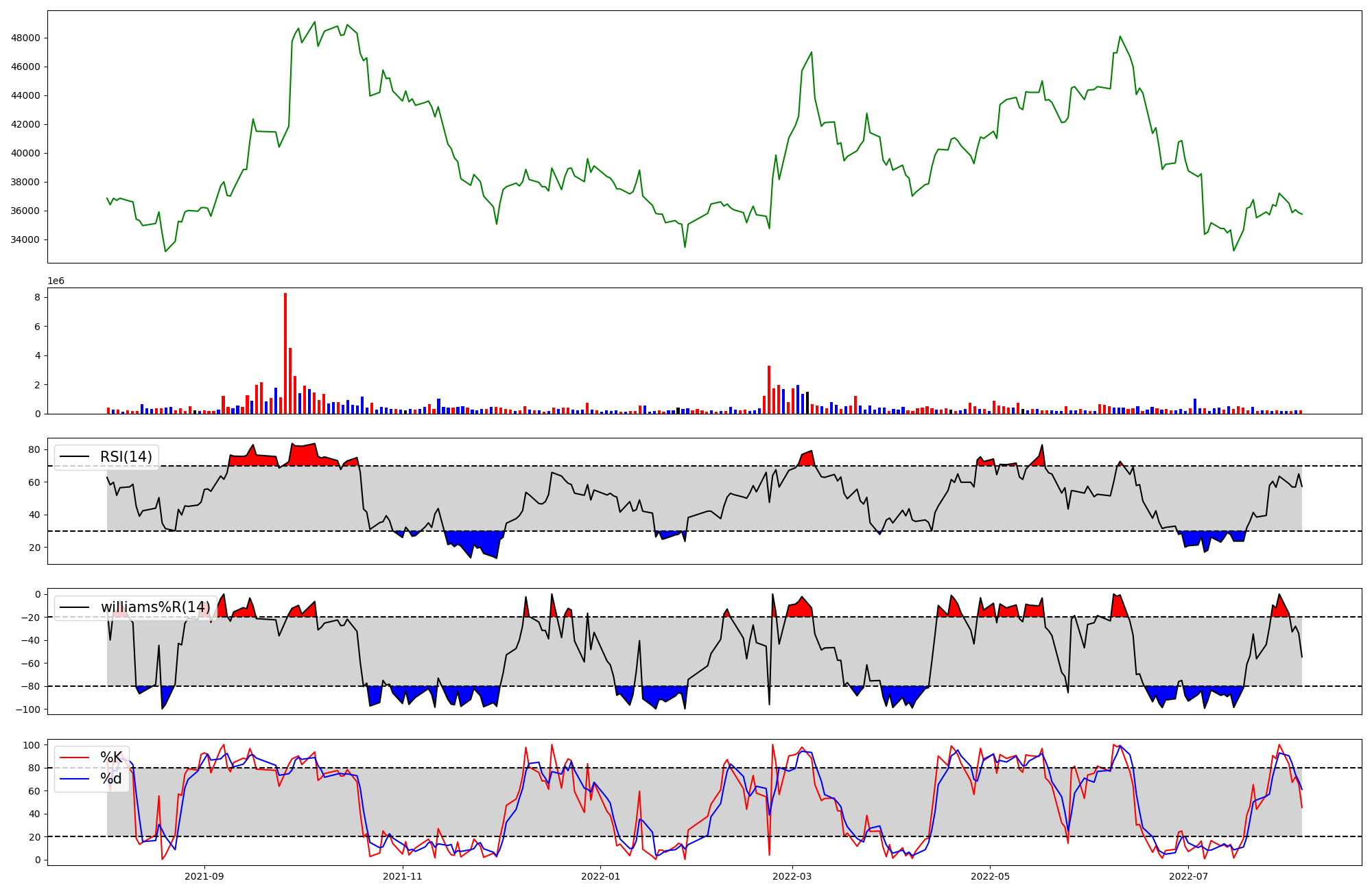Click the williams%R(14) legend entry
The image size is (1372, 892).
click(154, 607)
